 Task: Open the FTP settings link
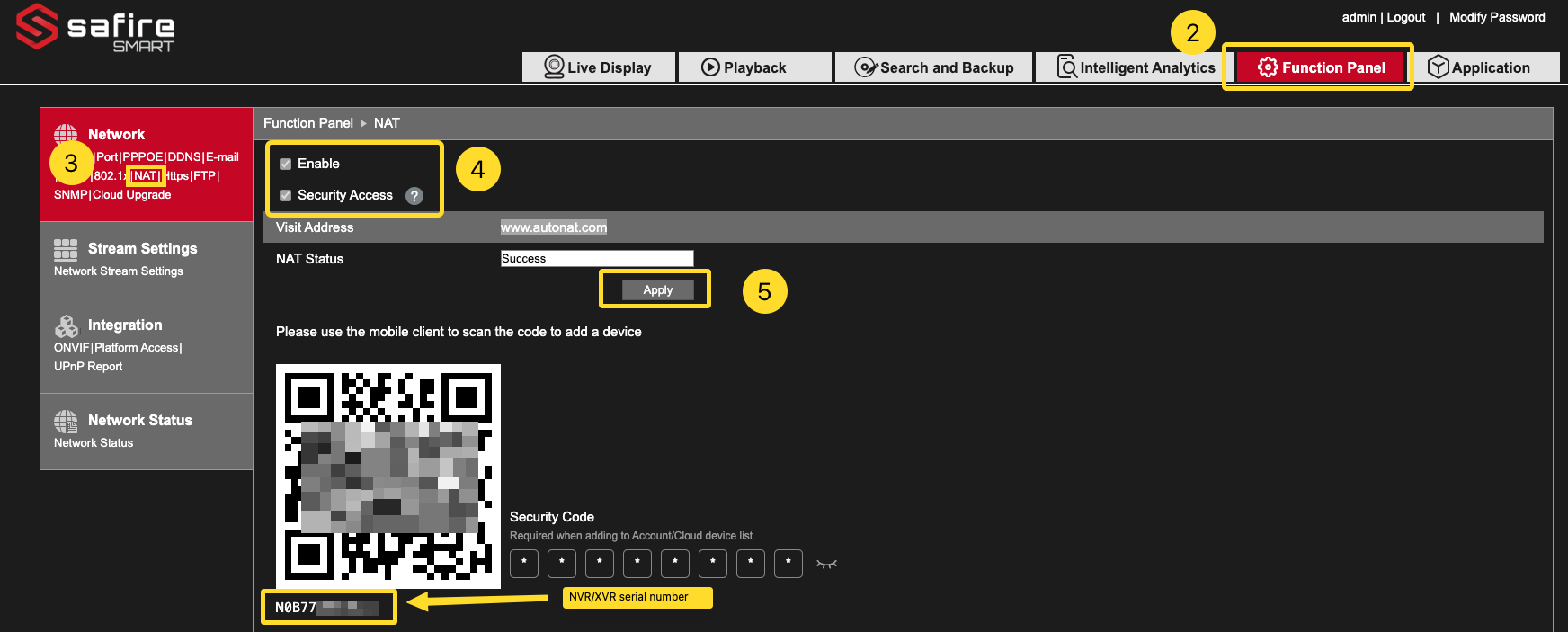[205, 176]
